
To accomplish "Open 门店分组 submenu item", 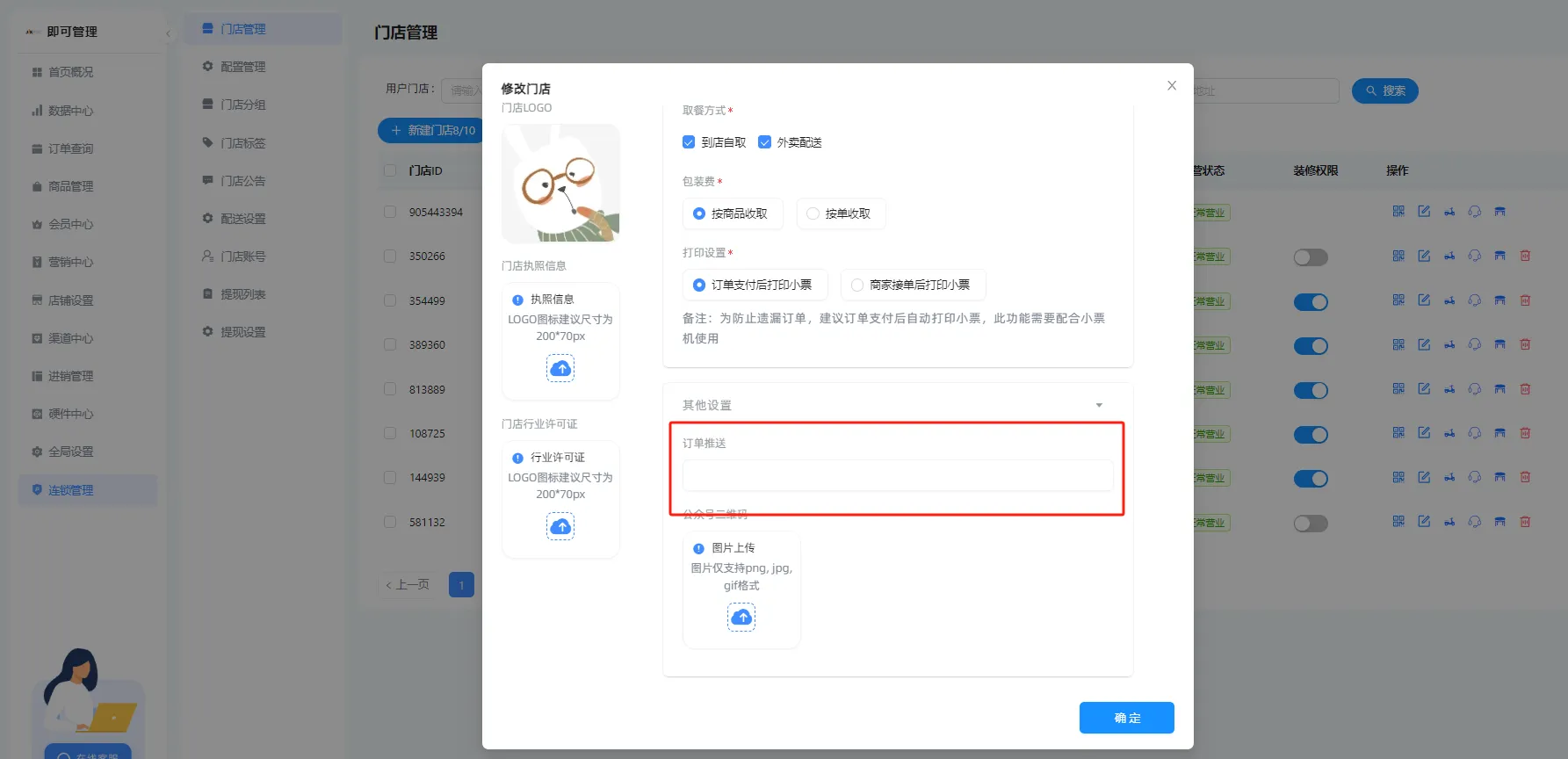I will [x=242, y=105].
